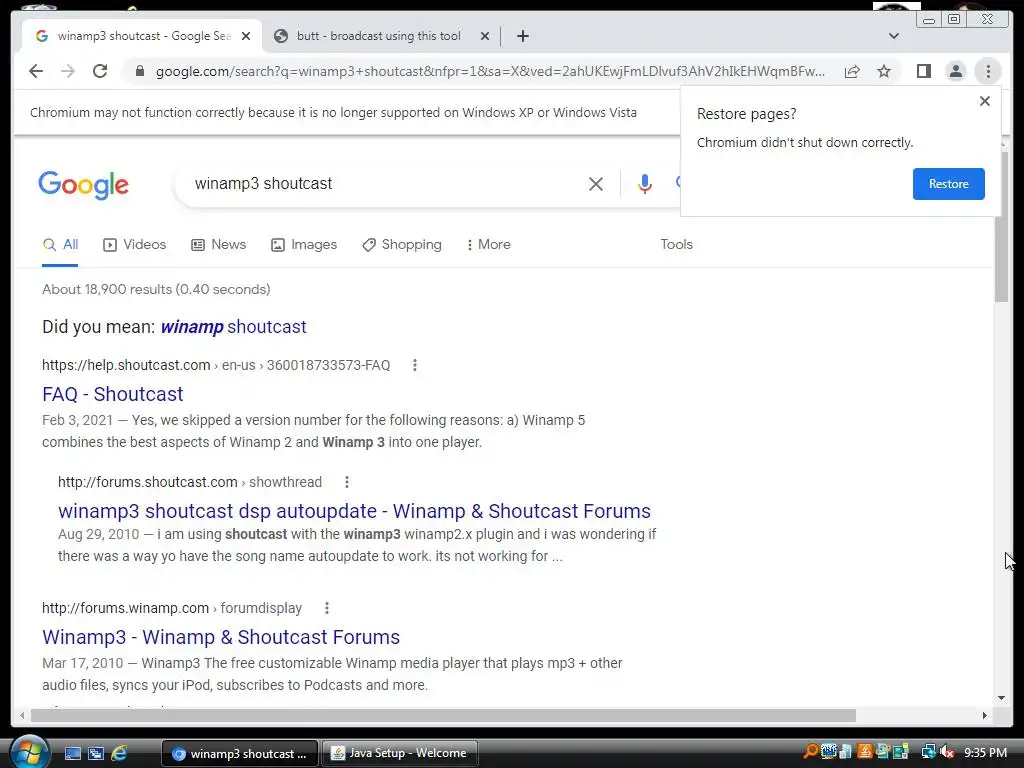
Task: Clear the search box with X icon
Action: pyautogui.click(x=596, y=184)
